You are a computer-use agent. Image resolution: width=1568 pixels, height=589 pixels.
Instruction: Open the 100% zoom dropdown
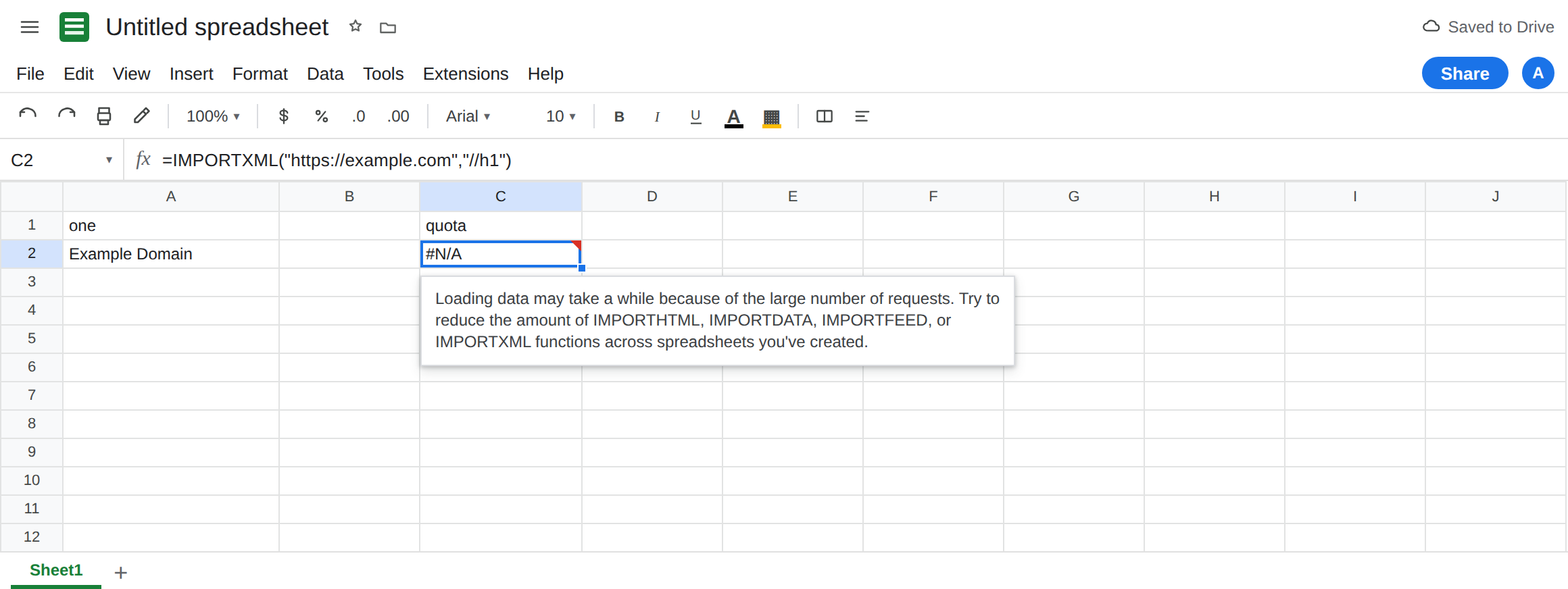[213, 116]
